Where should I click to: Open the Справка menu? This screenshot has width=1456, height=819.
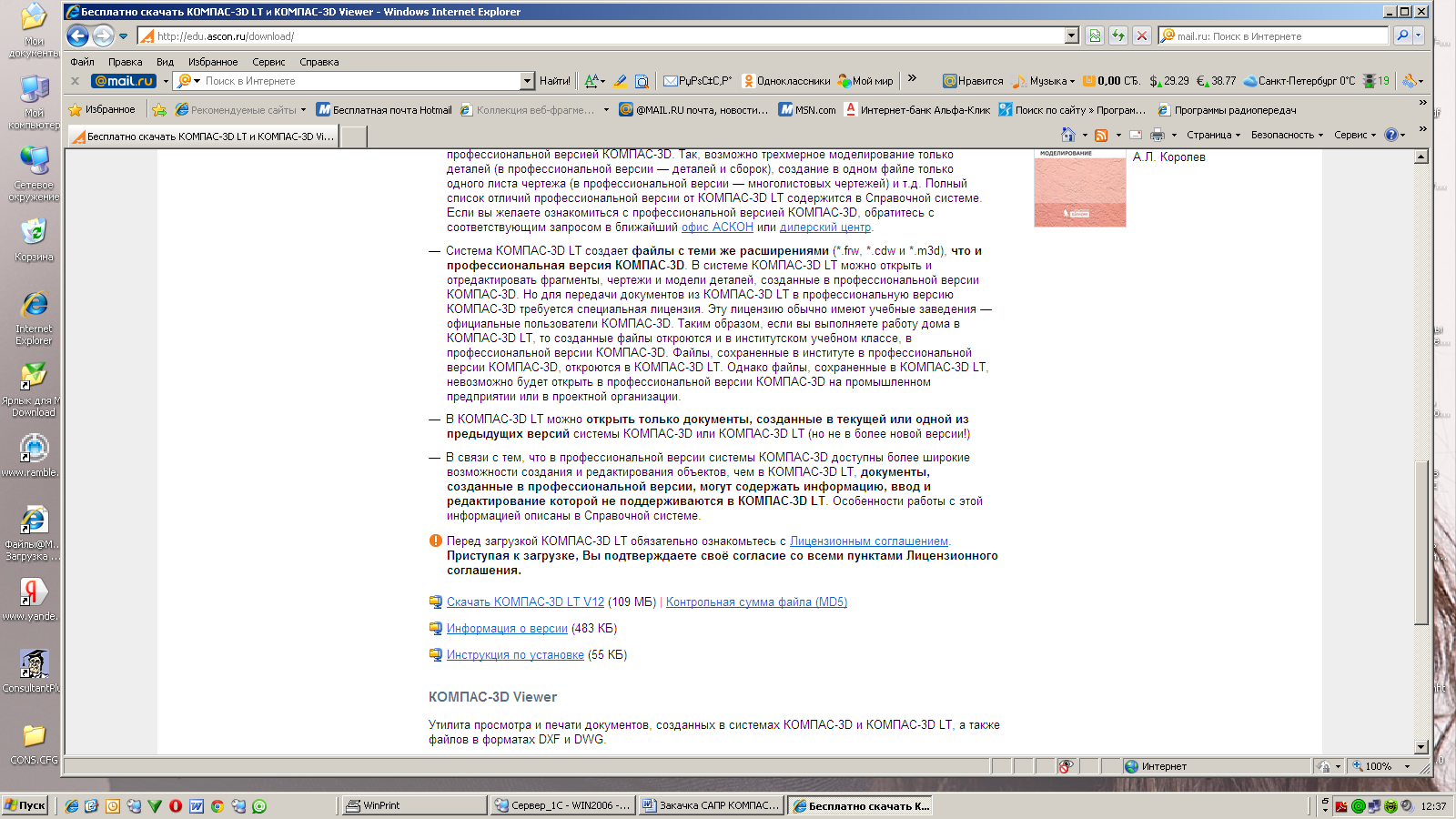coord(318,62)
